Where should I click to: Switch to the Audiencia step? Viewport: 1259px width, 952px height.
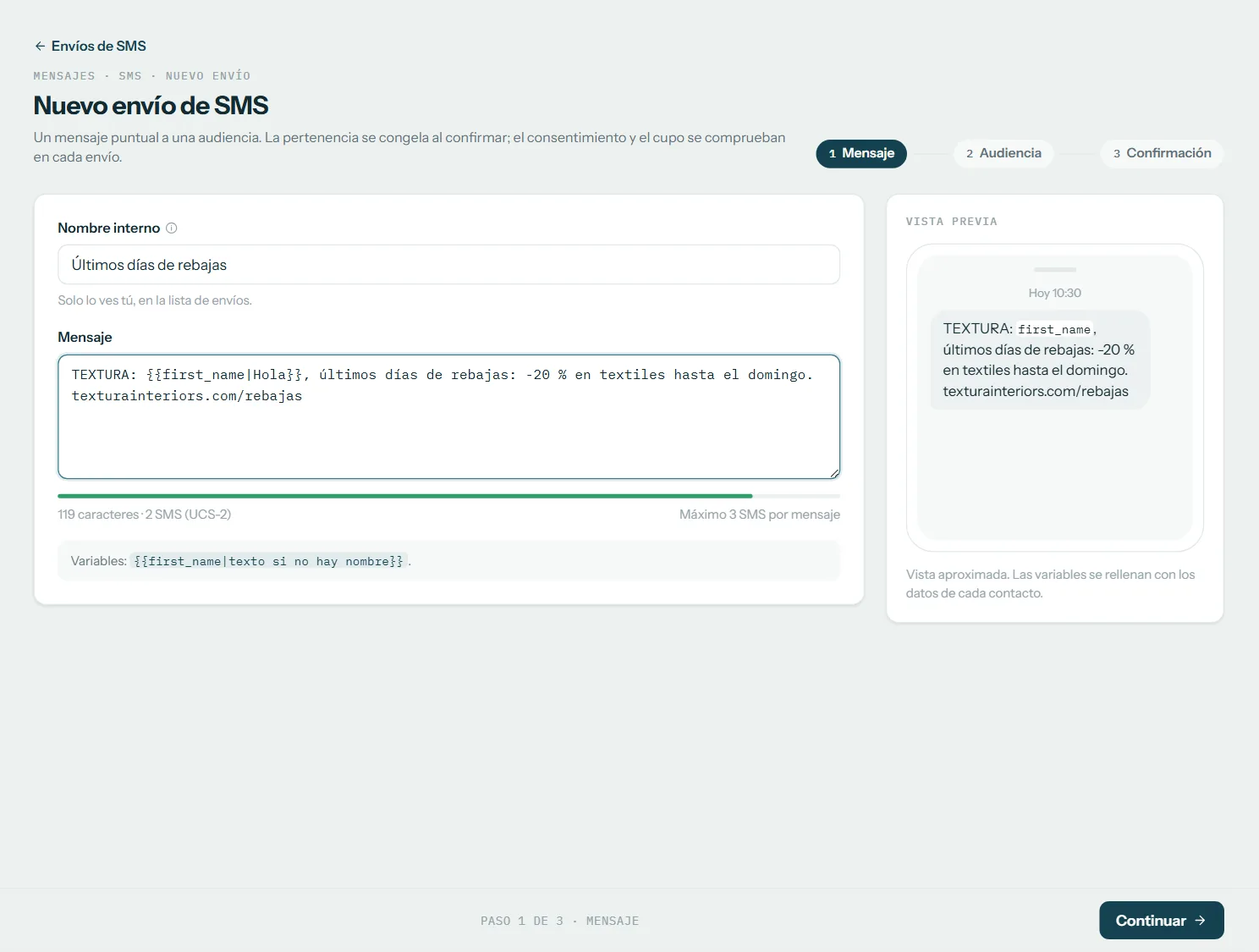click(x=1003, y=153)
